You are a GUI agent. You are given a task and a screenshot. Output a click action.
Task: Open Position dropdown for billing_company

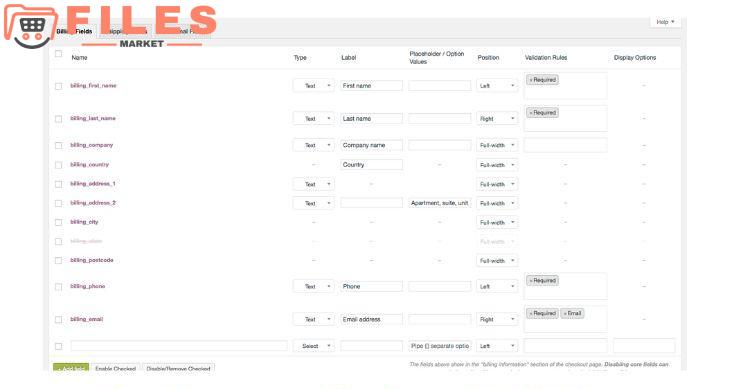tap(497, 145)
